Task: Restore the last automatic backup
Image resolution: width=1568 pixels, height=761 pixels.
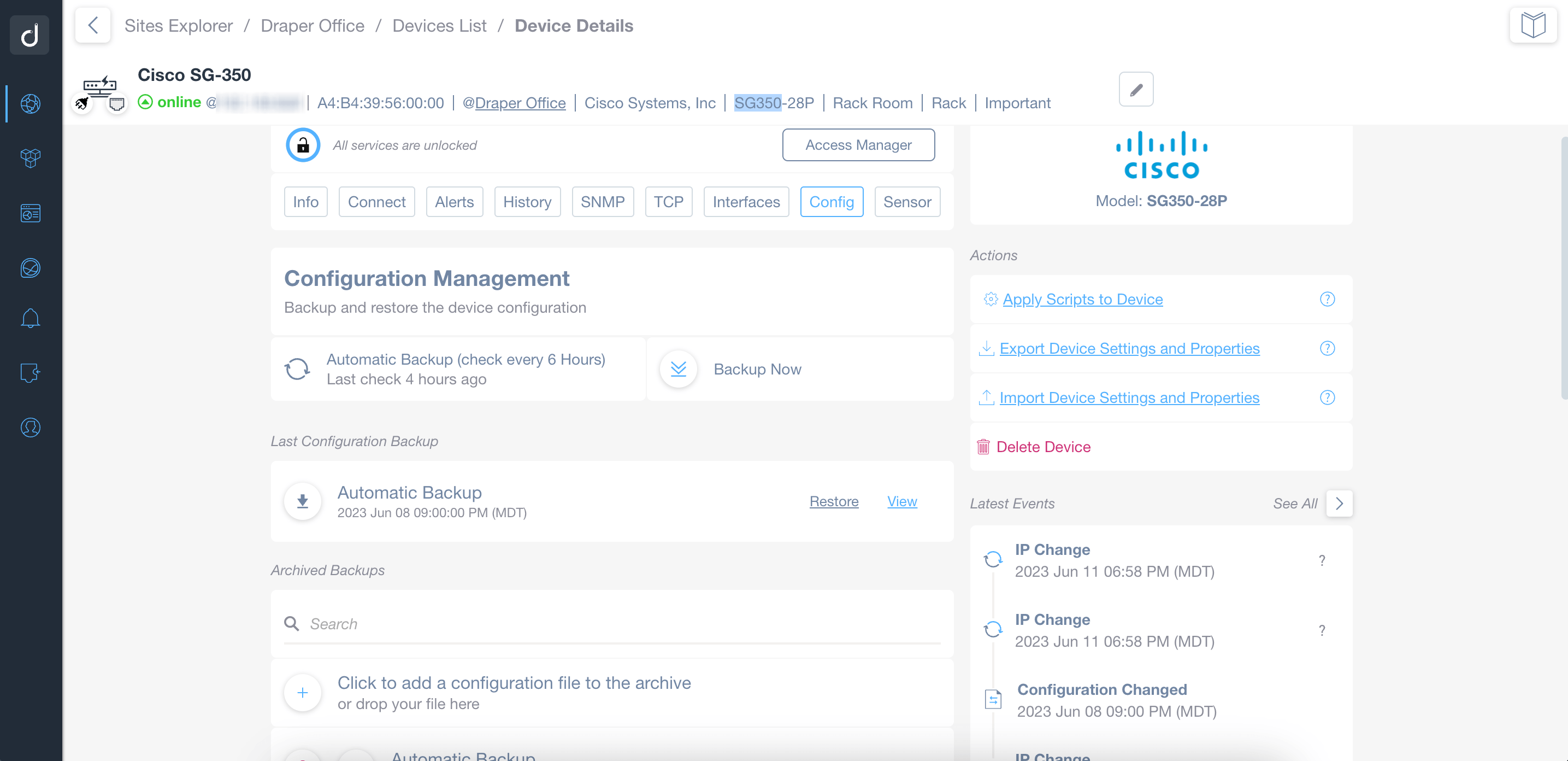Action: coord(834,501)
